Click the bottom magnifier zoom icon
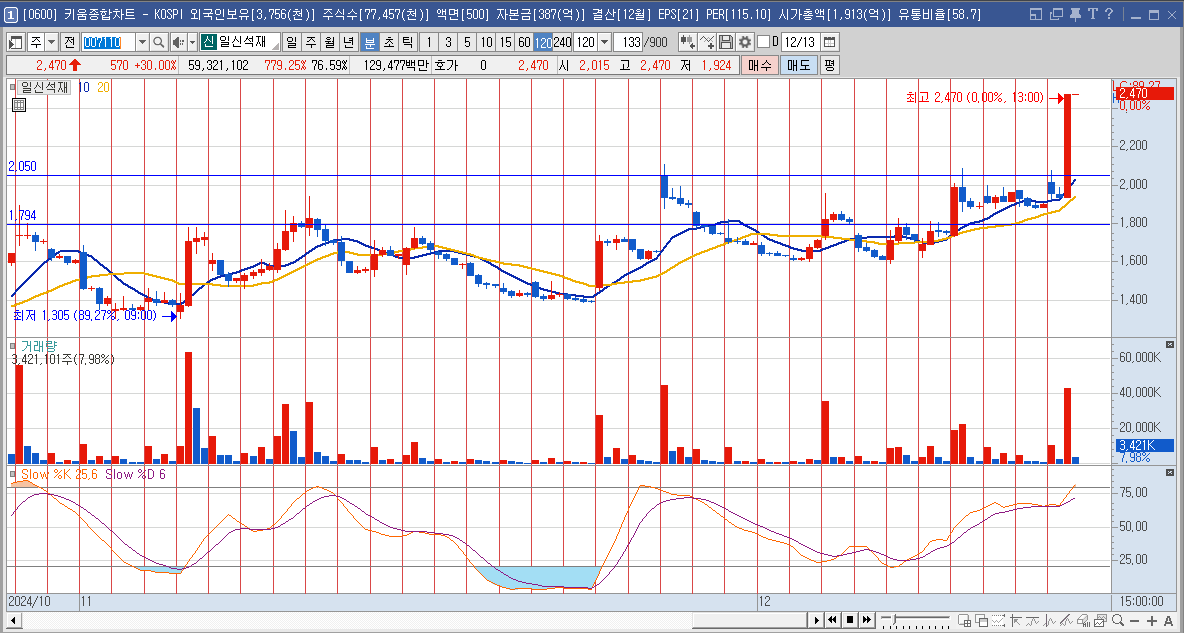This screenshot has width=1184, height=633. 1118,620
